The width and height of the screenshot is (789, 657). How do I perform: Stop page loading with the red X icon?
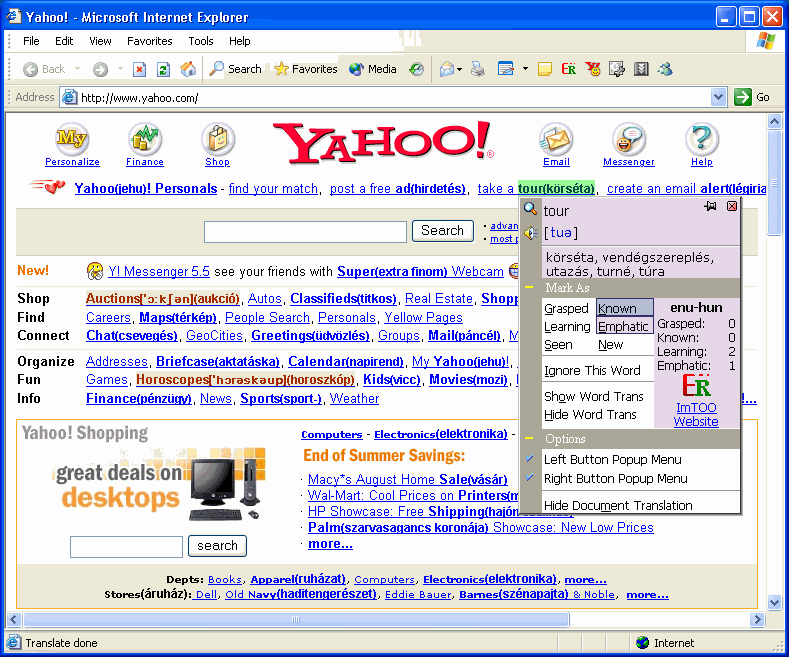[139, 69]
